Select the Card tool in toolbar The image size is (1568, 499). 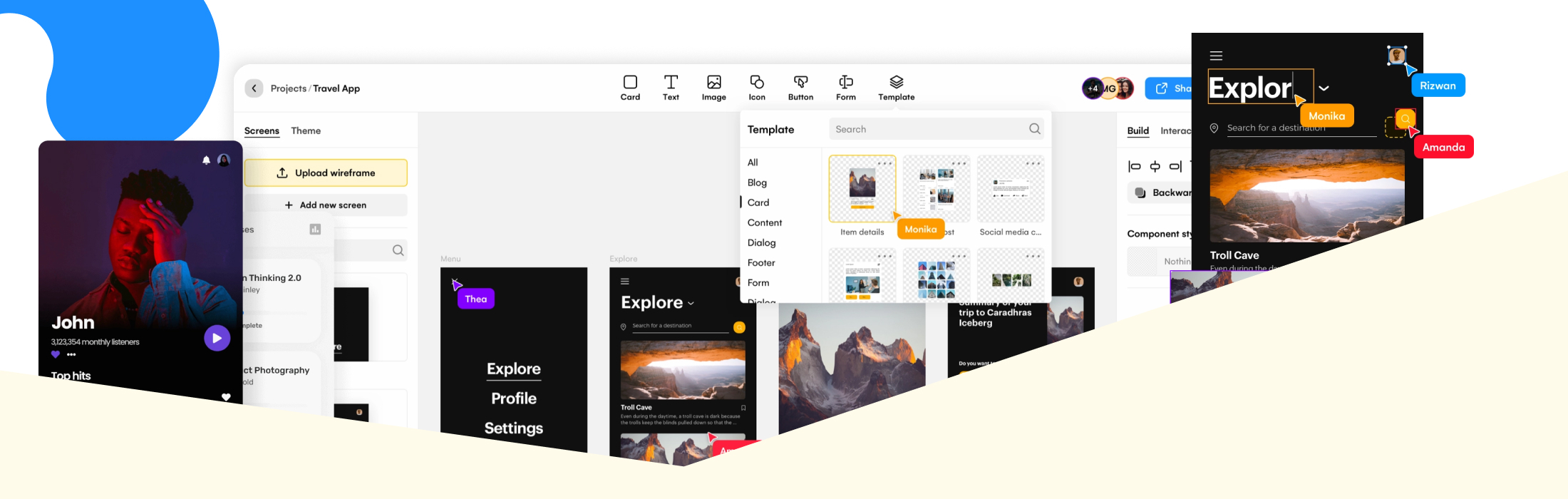(x=630, y=88)
